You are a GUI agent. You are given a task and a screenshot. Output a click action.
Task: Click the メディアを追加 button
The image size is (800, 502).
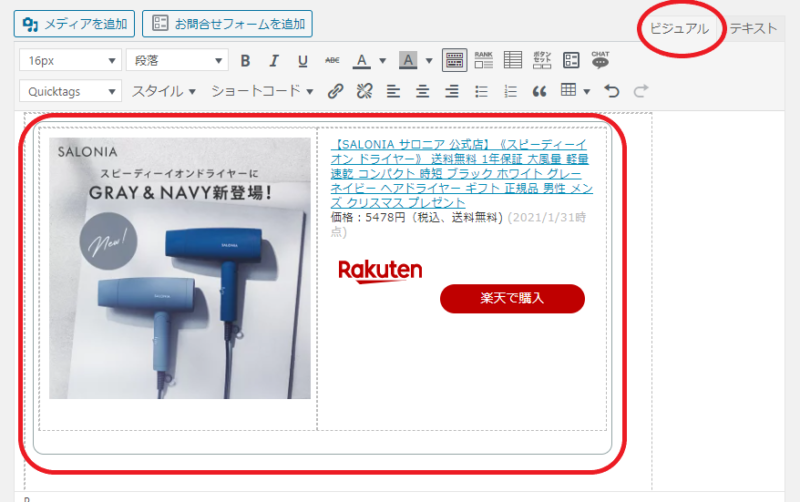point(74,24)
